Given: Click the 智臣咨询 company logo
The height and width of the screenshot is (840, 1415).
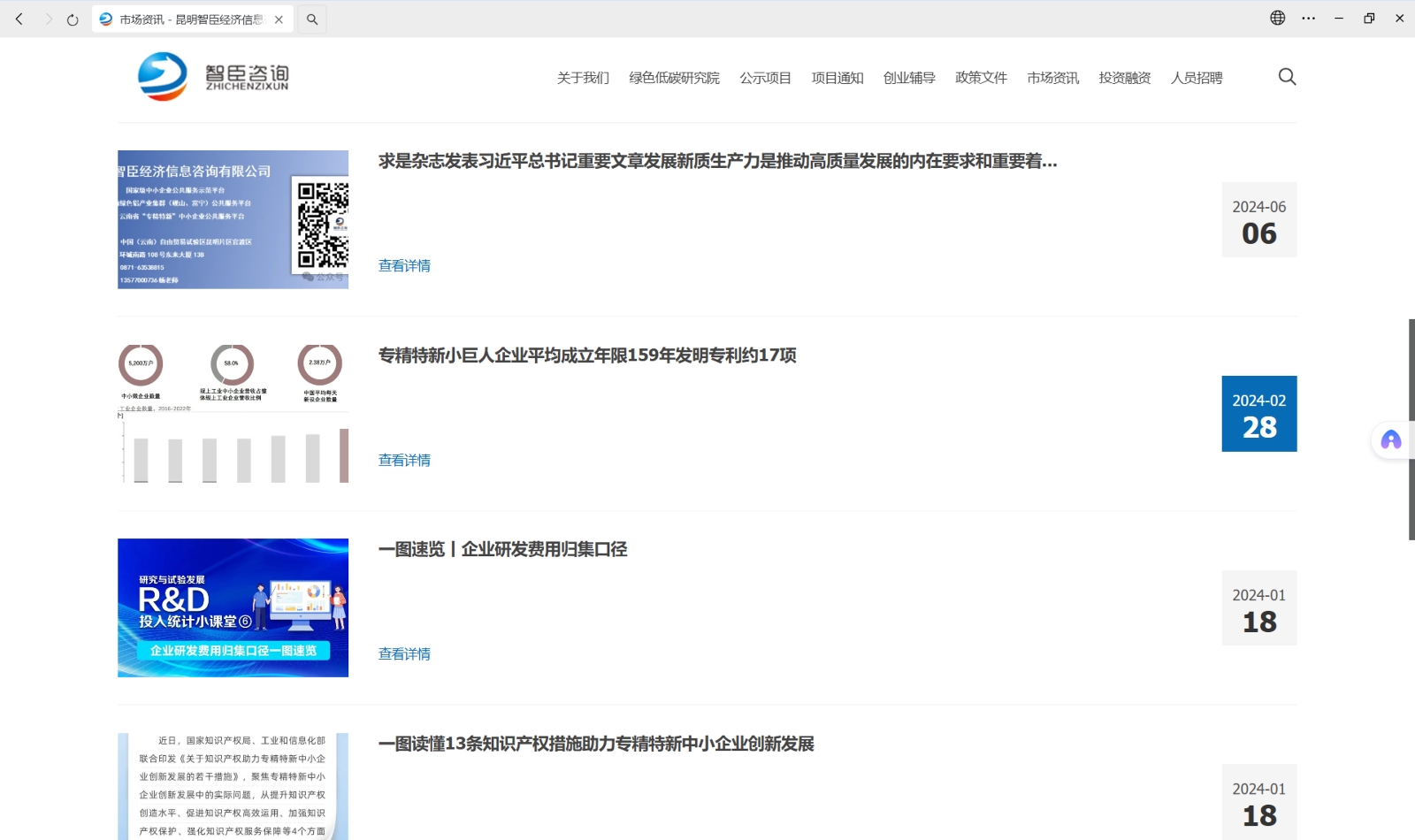Looking at the screenshot, I should point(212,77).
